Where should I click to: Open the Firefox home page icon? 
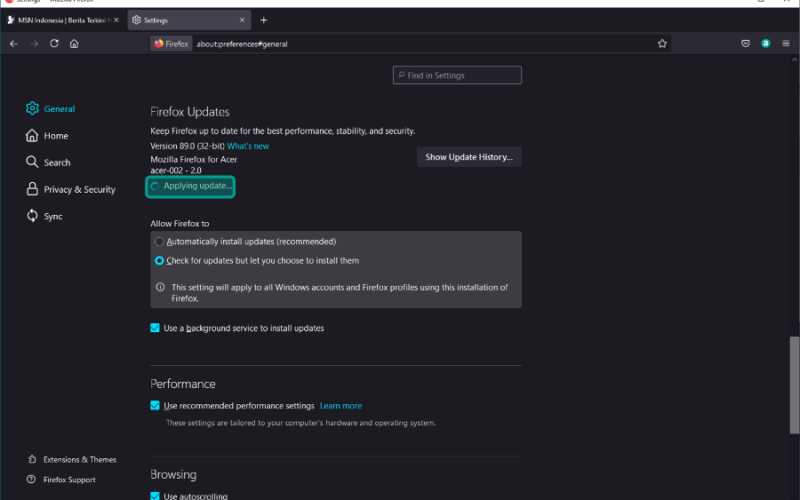point(74,44)
